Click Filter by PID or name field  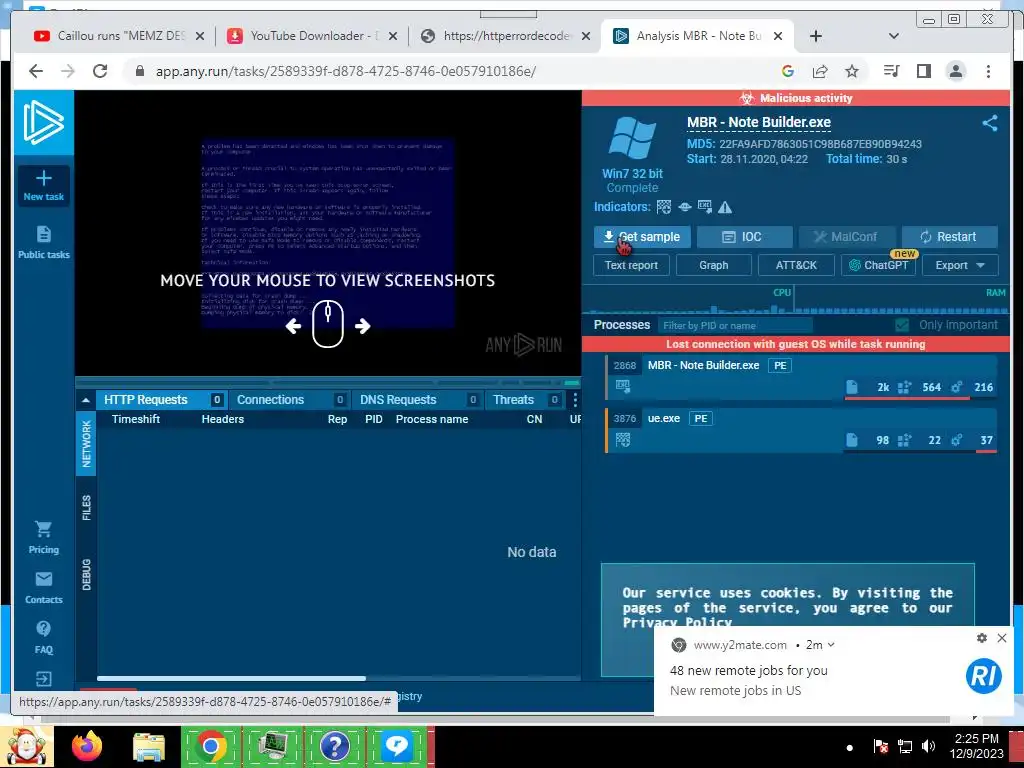[x=736, y=325]
